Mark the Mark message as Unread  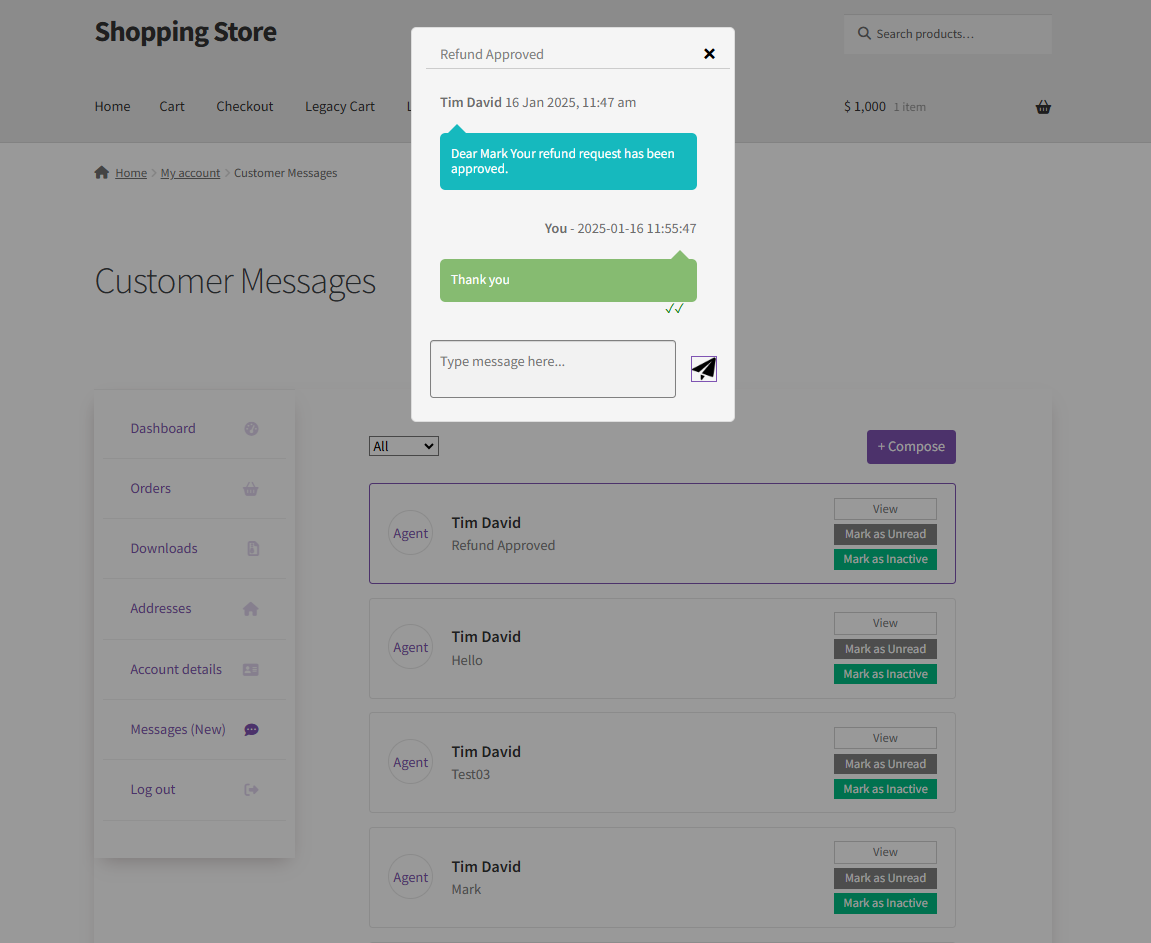[x=885, y=878]
